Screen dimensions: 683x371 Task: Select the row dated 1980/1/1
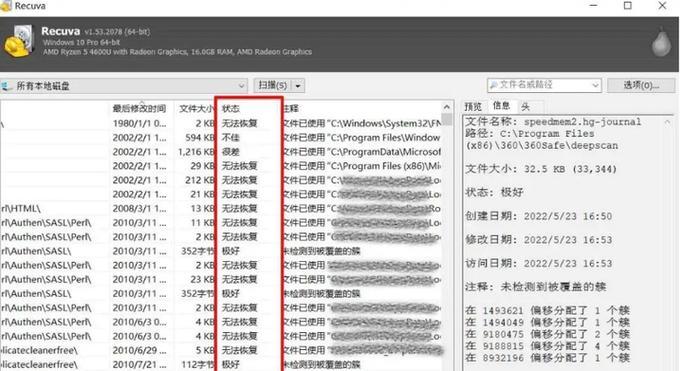pyautogui.click(x=221, y=123)
